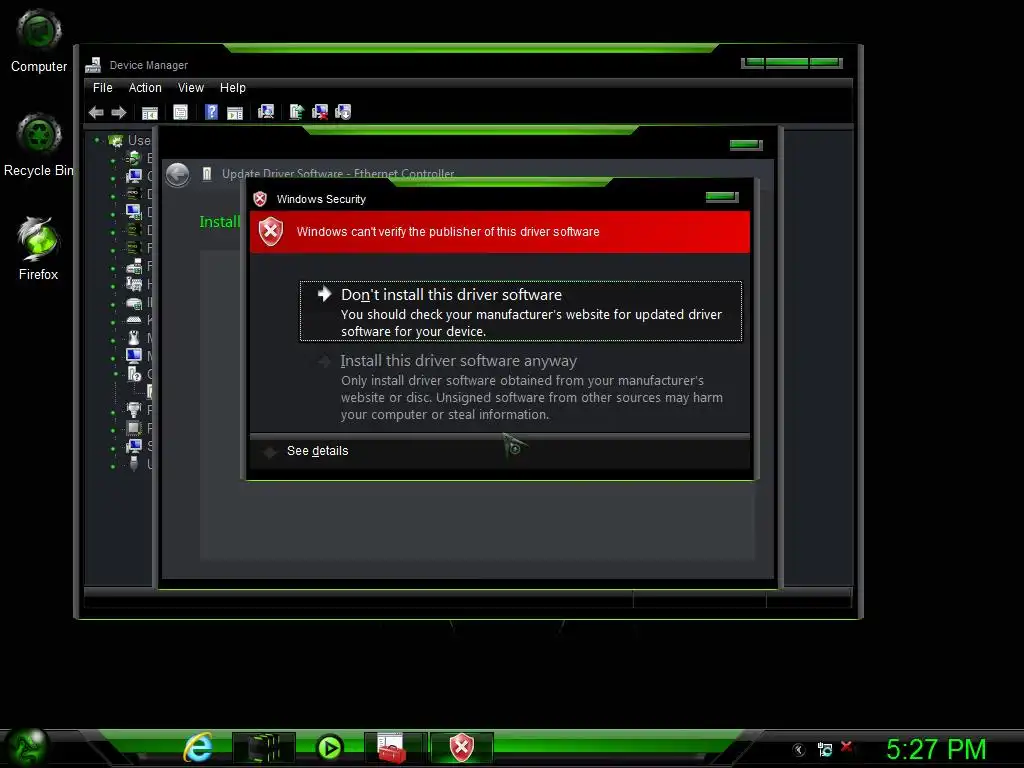
Task: Select the Computer category icon in device tree
Action: click(x=134, y=176)
